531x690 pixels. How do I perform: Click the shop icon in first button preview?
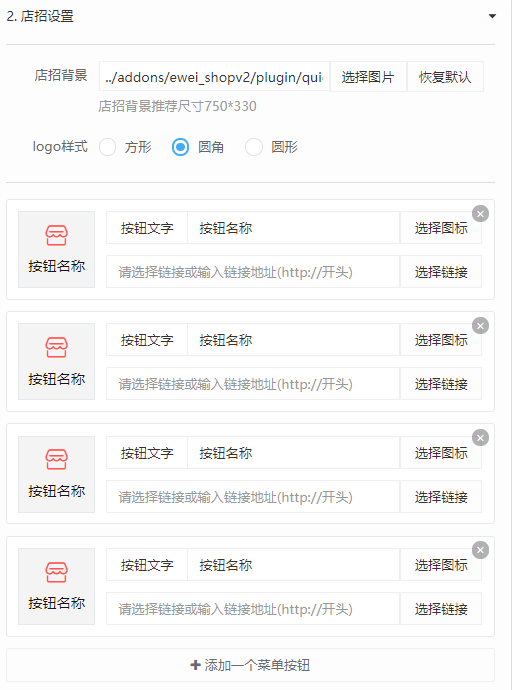(56, 235)
